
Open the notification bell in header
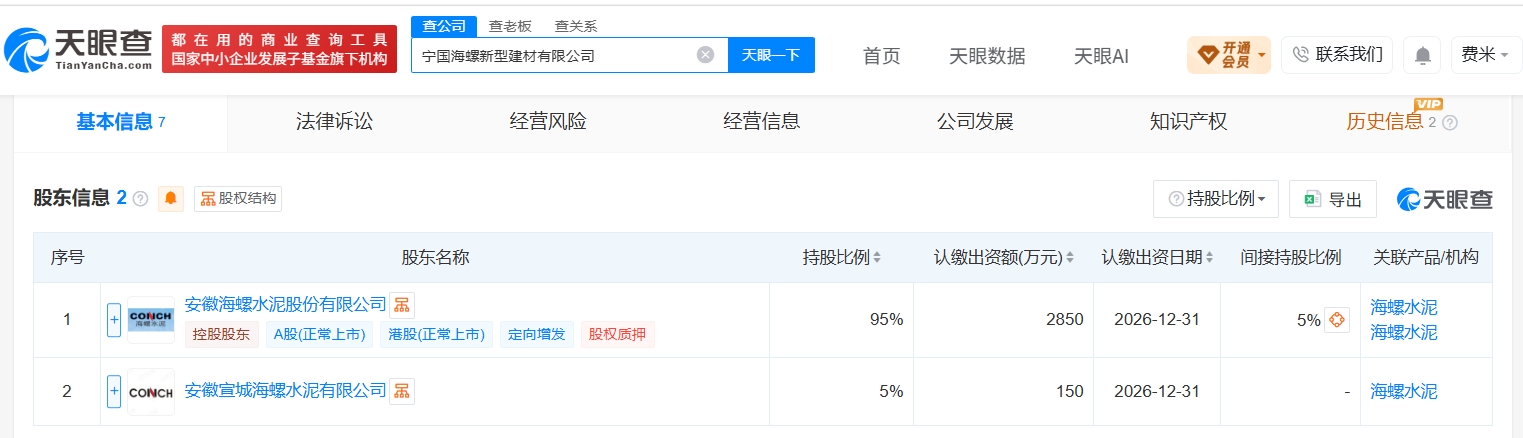click(1422, 55)
